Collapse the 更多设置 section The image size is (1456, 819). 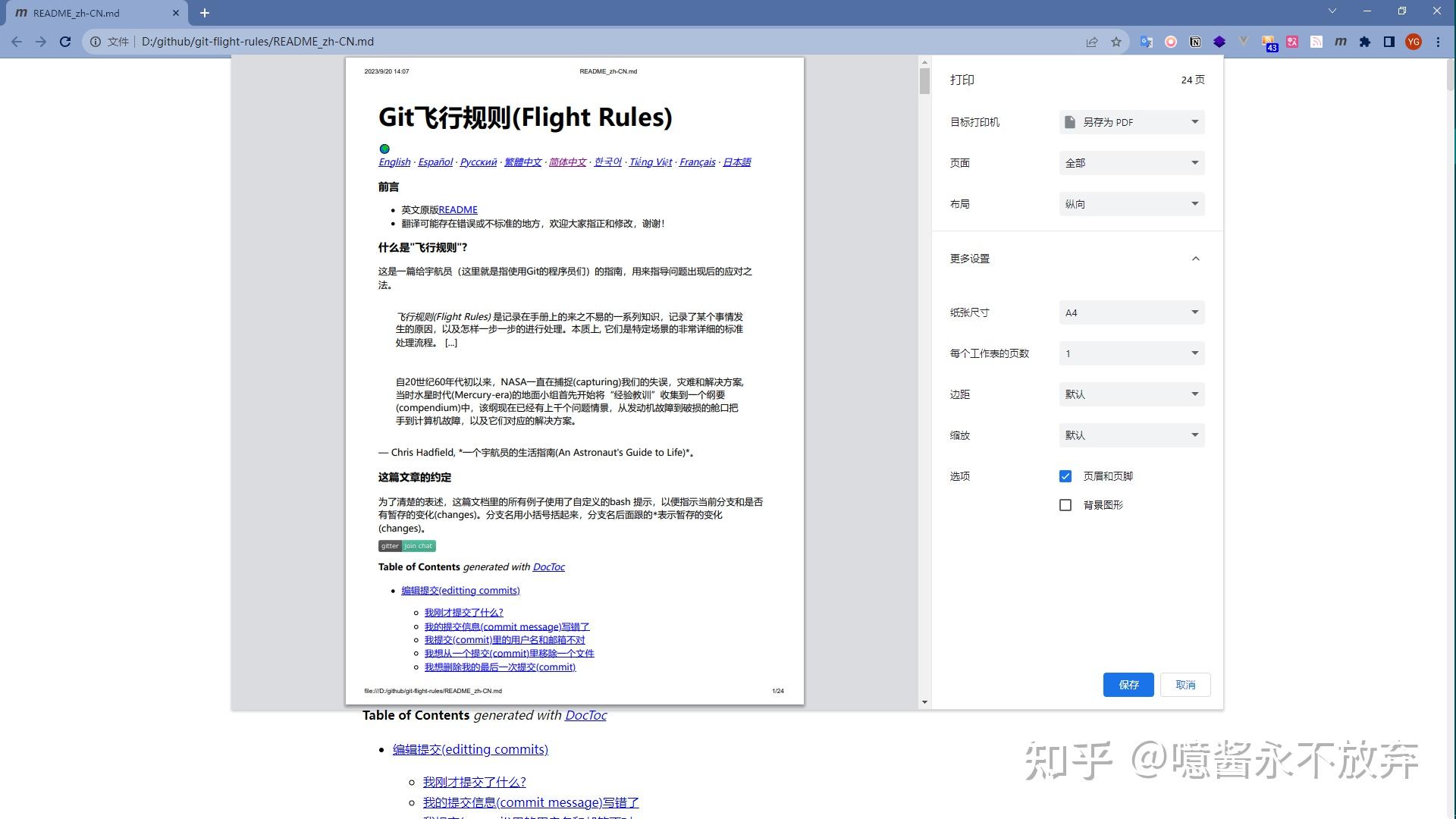click(1195, 259)
